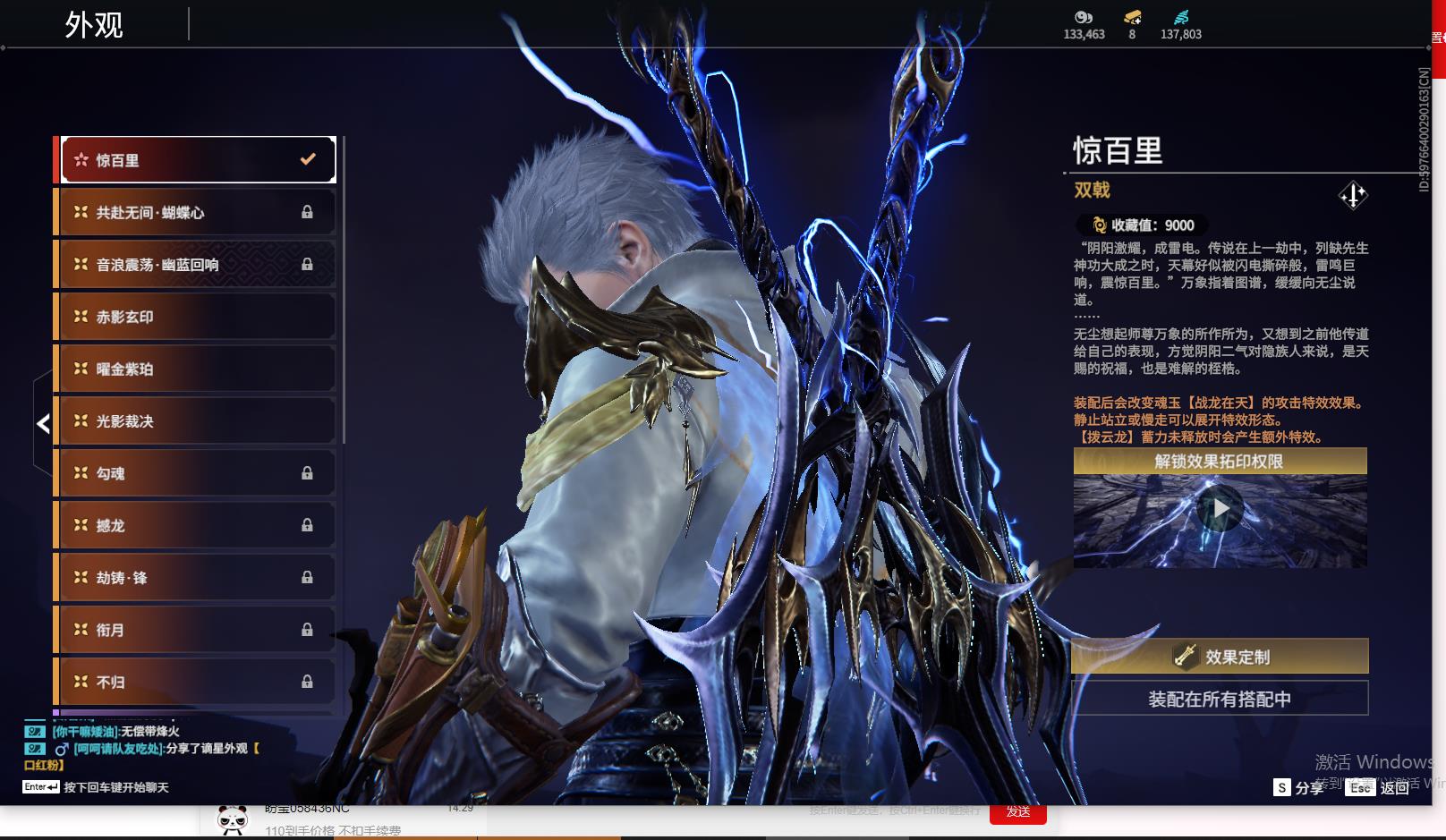Collapse the skin list with left arrow
Screen dimensions: 1446x840
(x=43, y=423)
